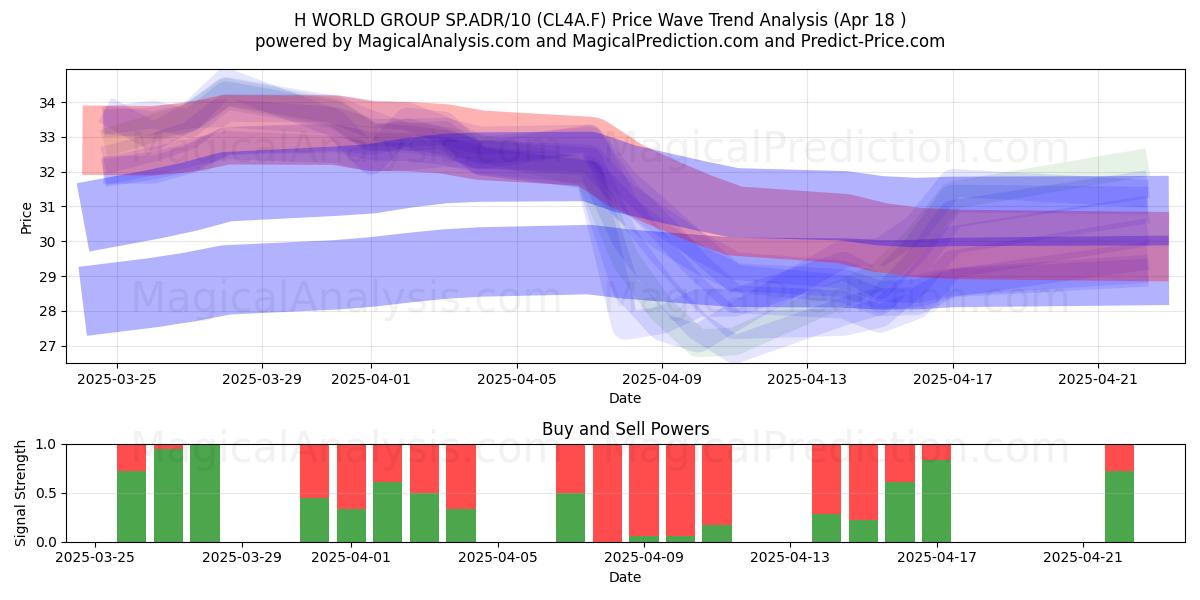Click the 2025-03-25 tick on price chart

(117, 379)
